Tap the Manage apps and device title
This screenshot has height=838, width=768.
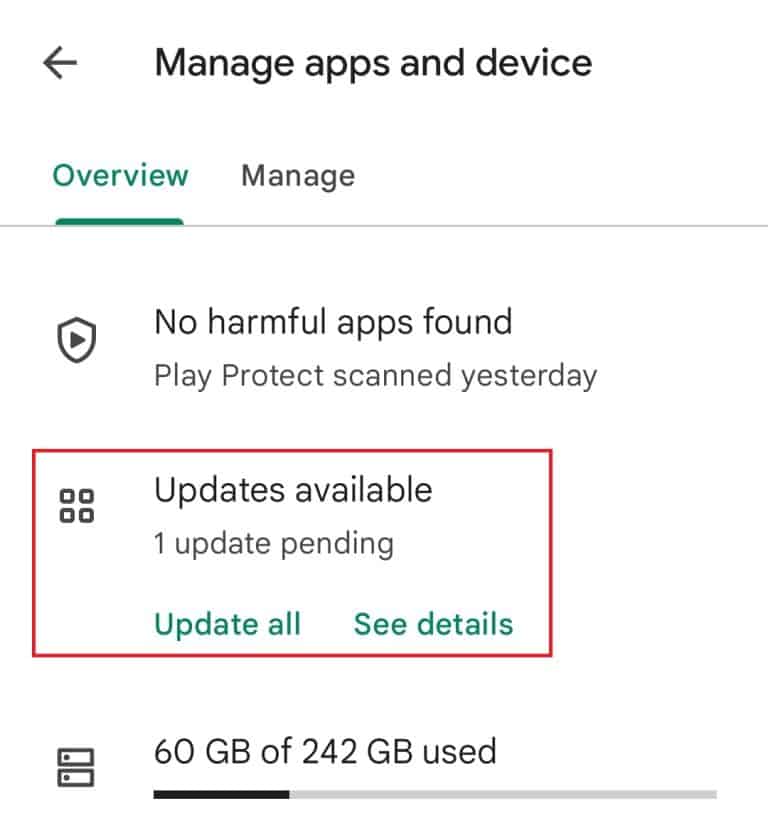point(372,62)
